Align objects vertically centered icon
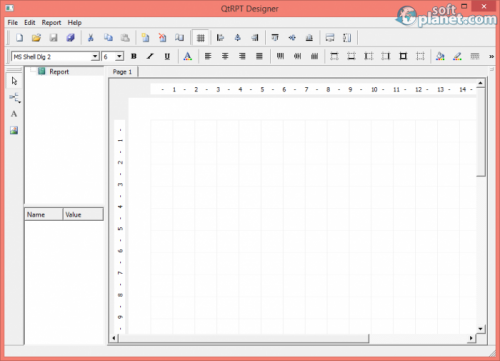Viewport: 500px width, 361px height. tap(292, 38)
